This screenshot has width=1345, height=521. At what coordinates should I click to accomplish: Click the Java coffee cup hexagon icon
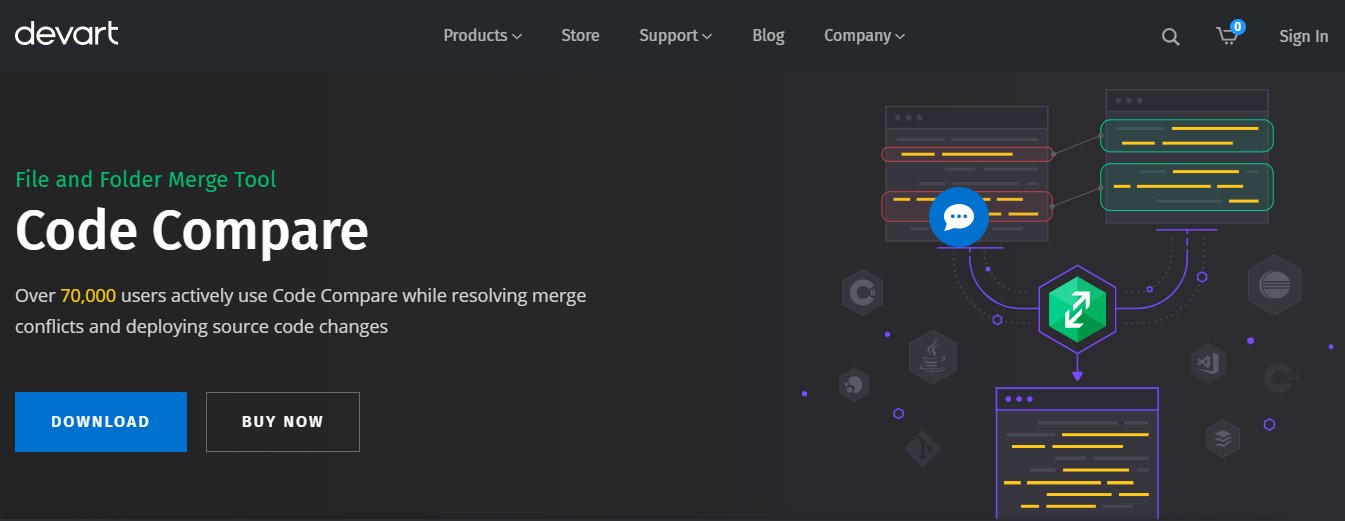point(932,357)
